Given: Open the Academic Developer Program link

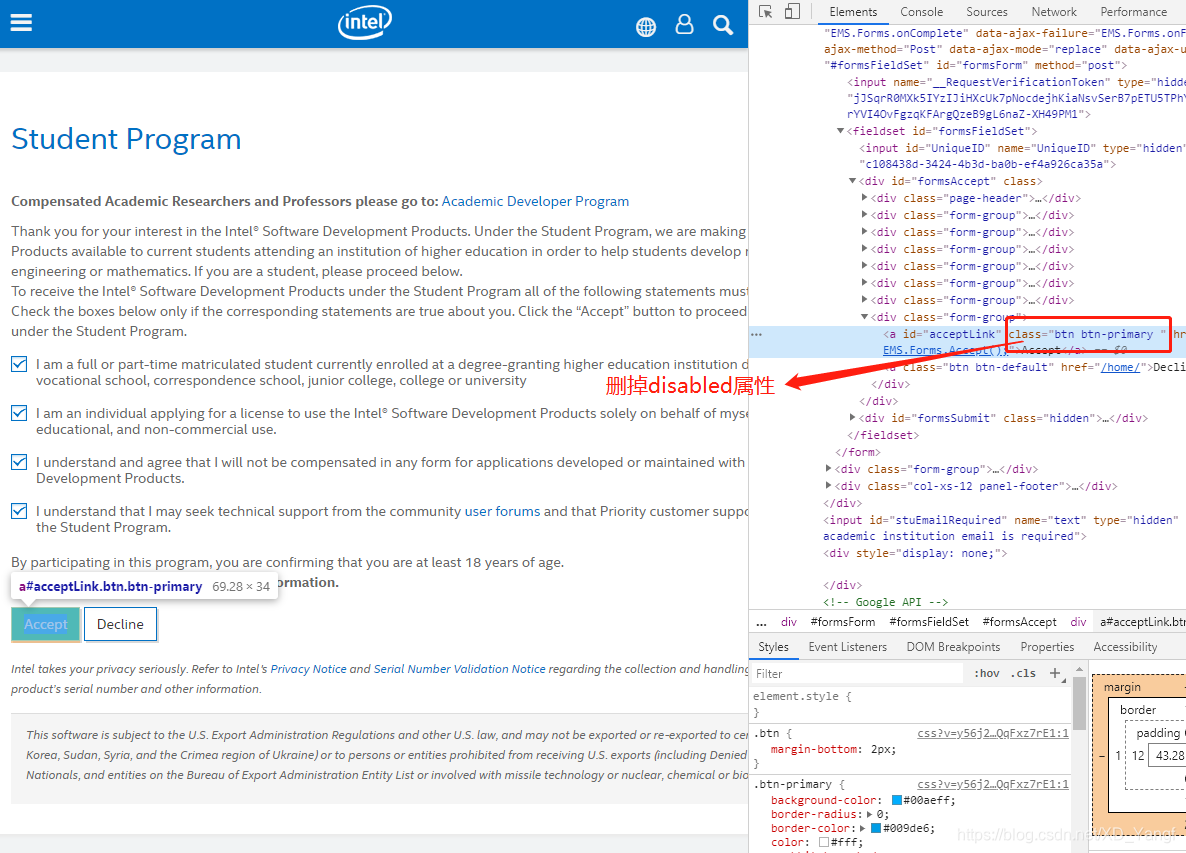Looking at the screenshot, I should [535, 201].
